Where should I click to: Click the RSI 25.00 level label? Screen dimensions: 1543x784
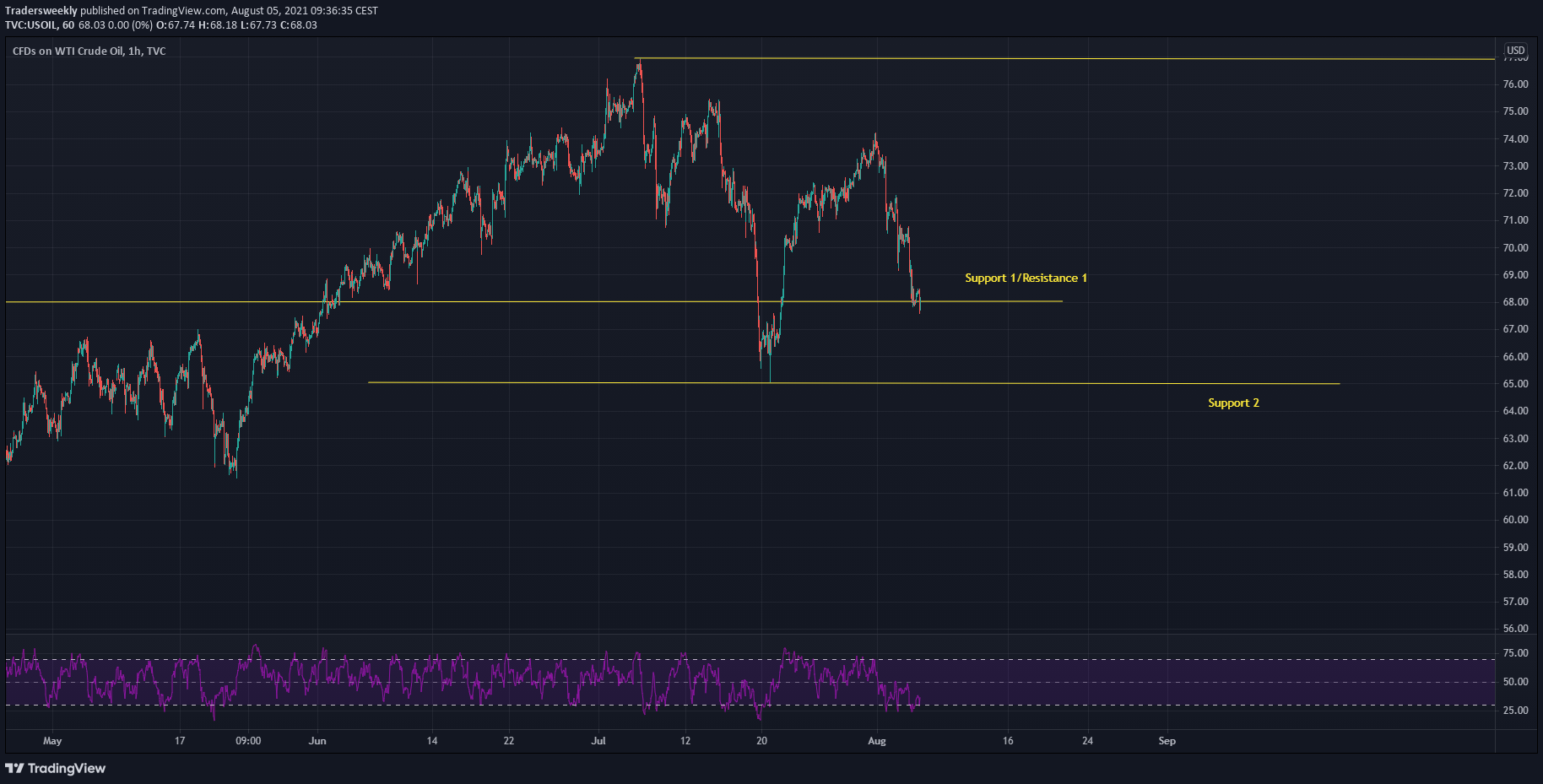pyautogui.click(x=1515, y=711)
